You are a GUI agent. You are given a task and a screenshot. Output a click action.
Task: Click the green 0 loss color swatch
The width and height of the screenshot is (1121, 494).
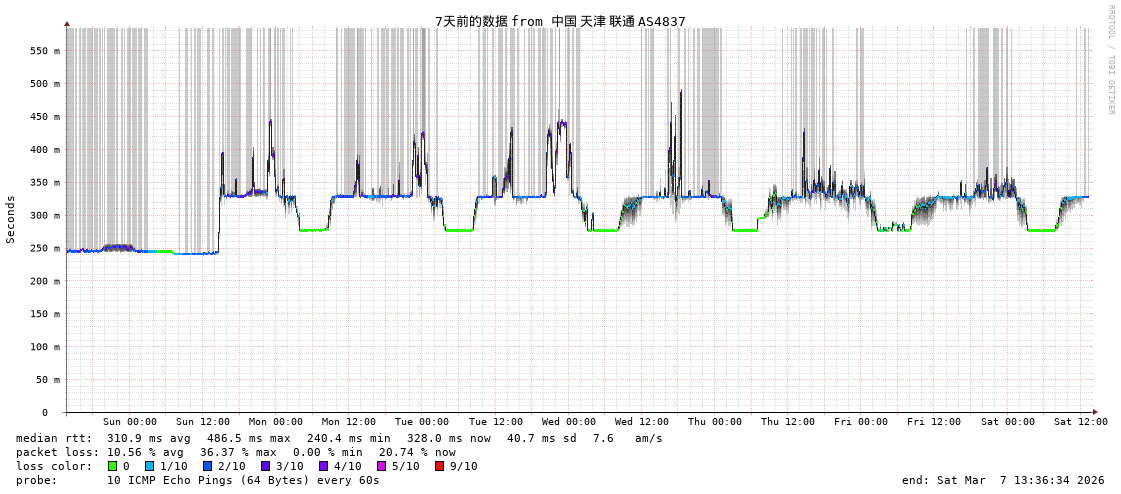(x=113, y=466)
